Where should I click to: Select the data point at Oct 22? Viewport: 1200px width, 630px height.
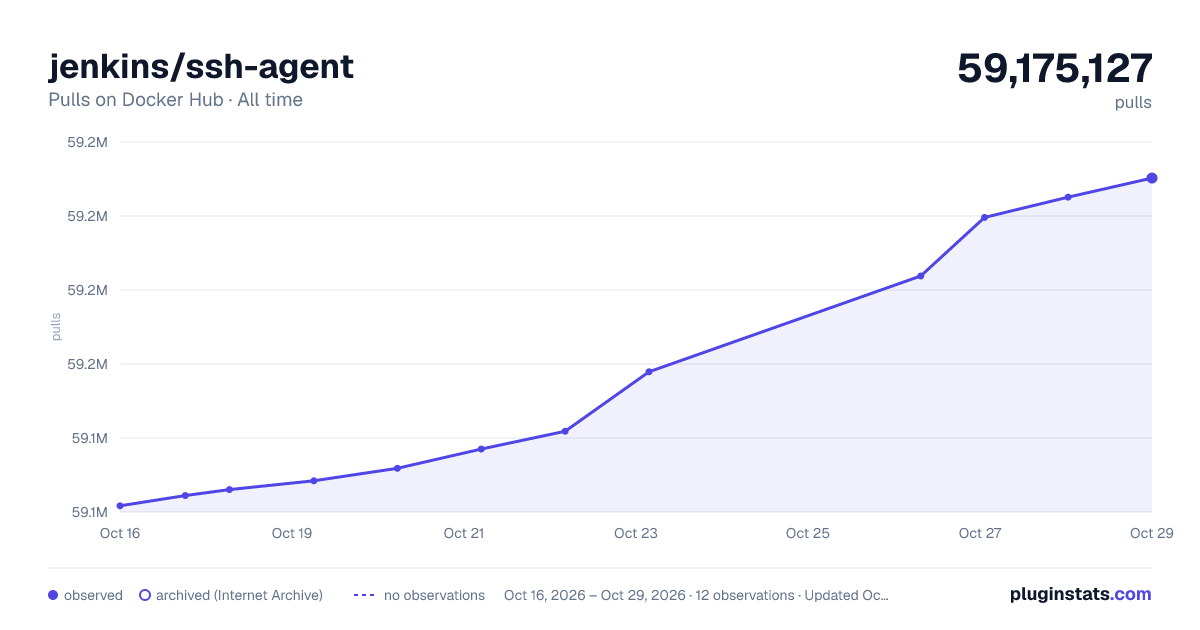pos(565,431)
